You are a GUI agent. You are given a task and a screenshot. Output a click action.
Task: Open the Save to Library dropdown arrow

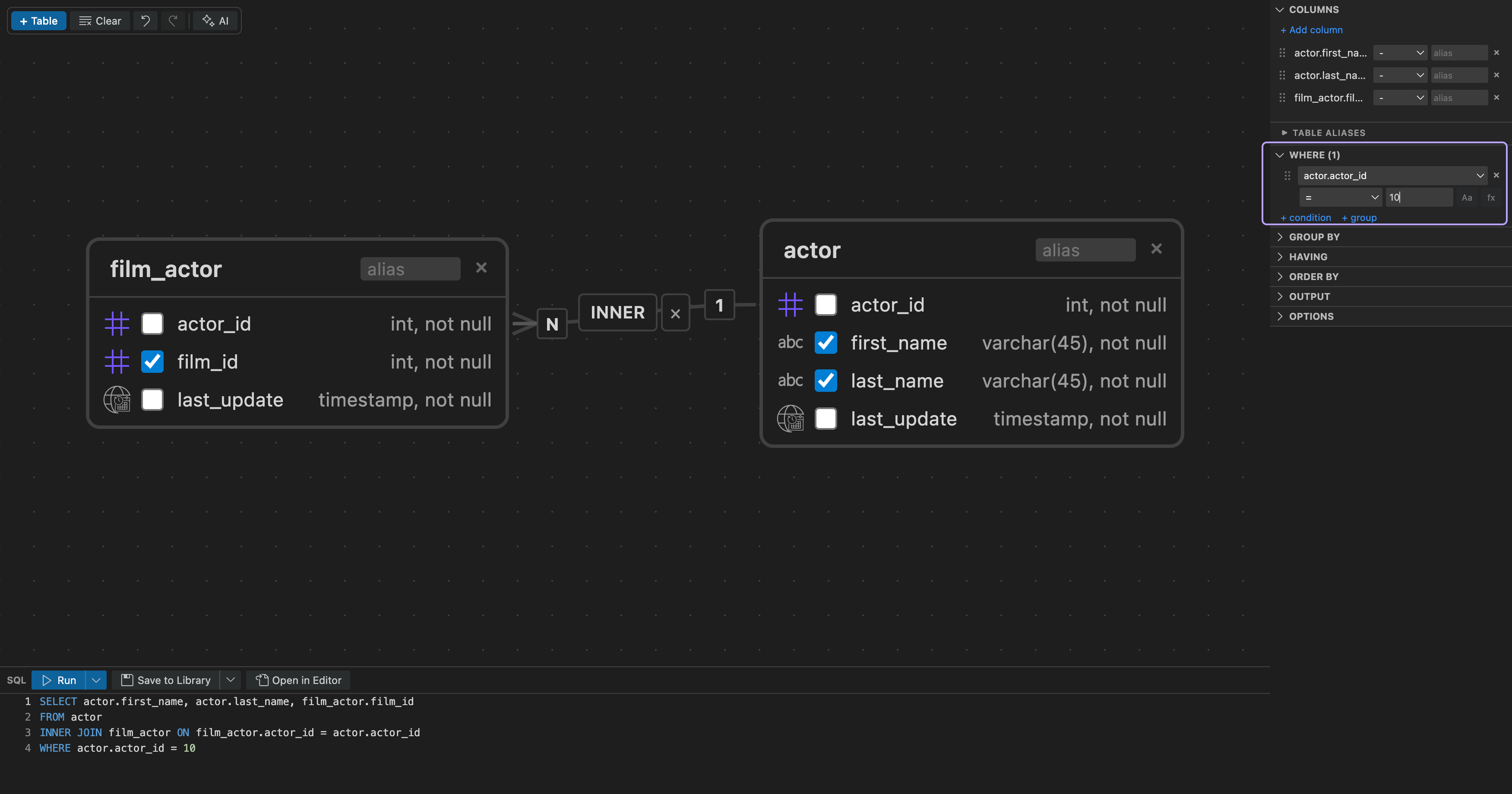(231, 681)
